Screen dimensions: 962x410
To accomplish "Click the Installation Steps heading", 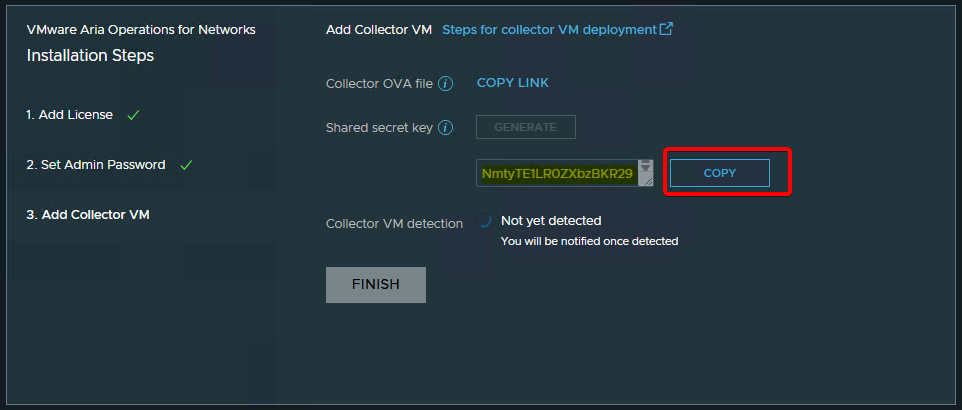I will [90, 55].
